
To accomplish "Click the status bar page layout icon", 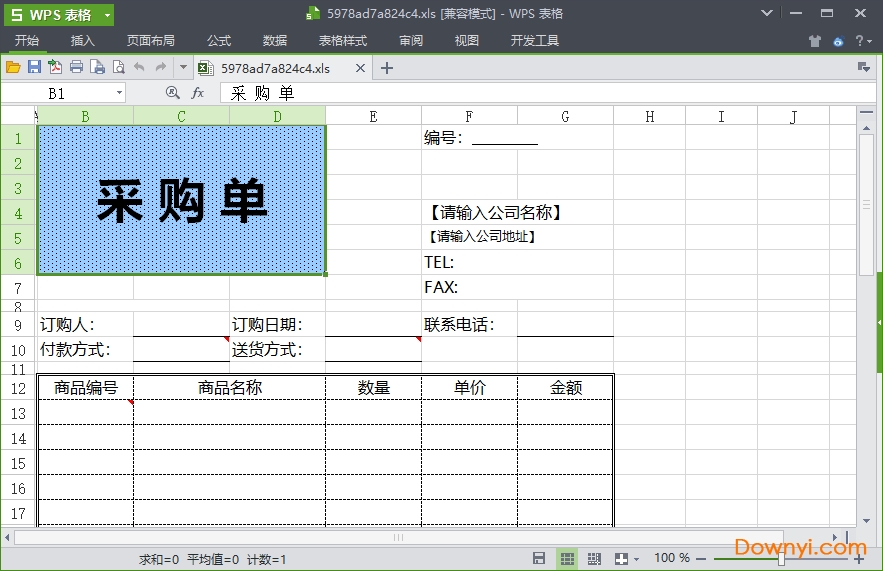I will tap(539, 559).
